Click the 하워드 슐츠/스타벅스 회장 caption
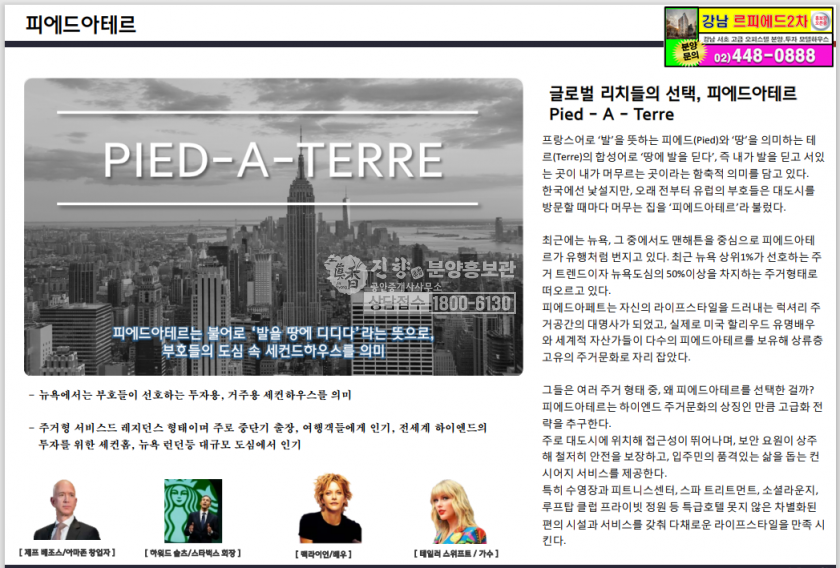Screen dimensions: 840x568 click(193, 552)
